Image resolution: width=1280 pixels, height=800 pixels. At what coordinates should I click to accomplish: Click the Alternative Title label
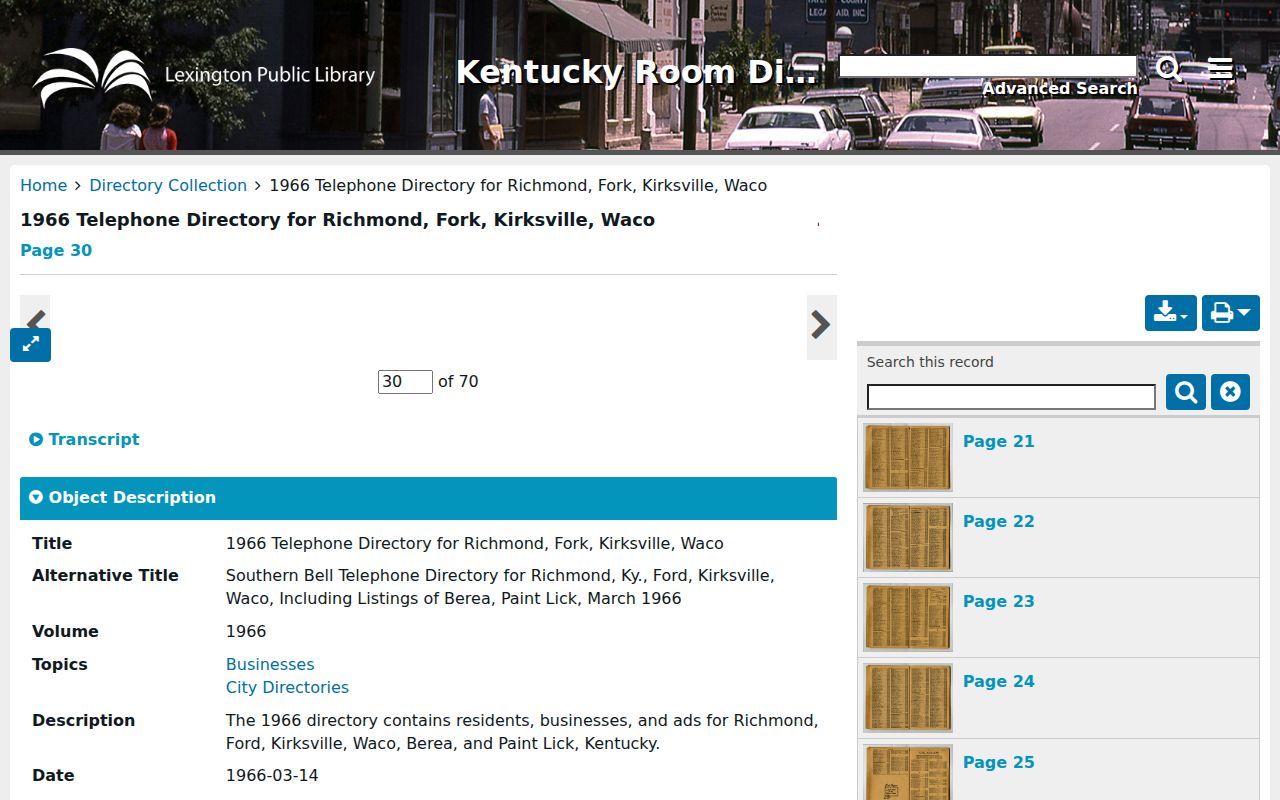pos(105,575)
